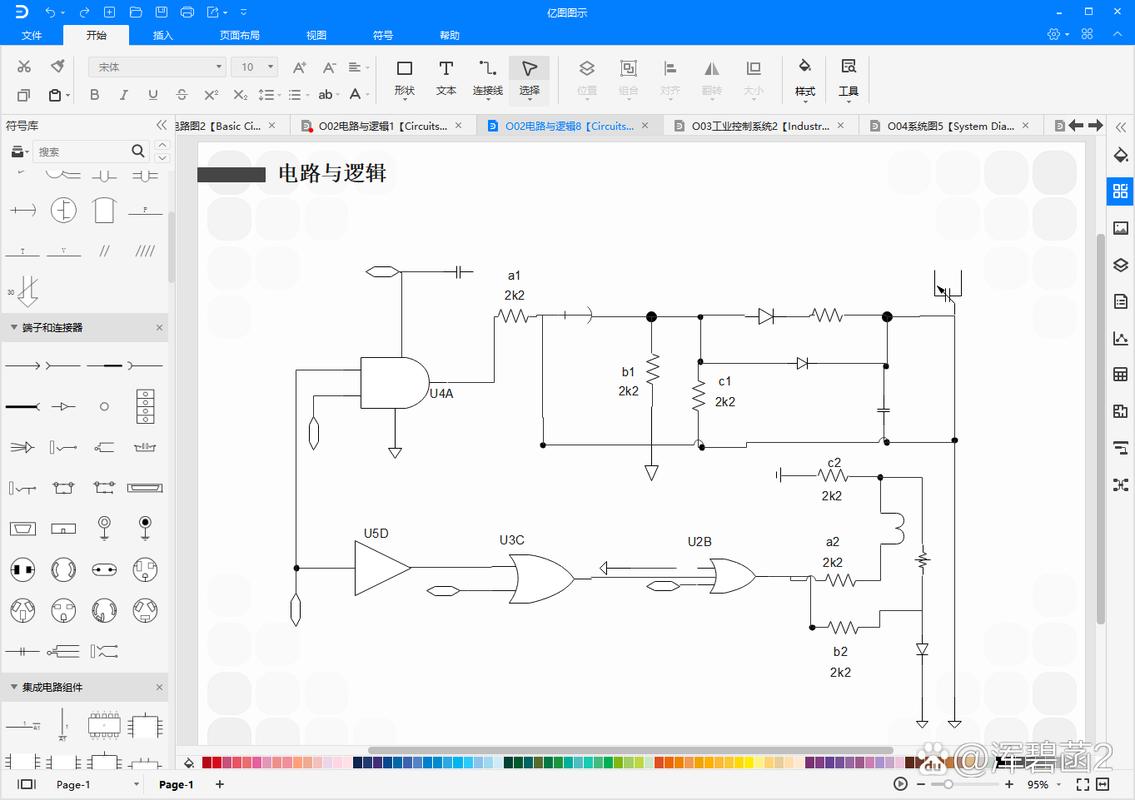The image size is (1135, 800).
Task: Open the chart panel icon in right sidebar
Action: 1120,338
